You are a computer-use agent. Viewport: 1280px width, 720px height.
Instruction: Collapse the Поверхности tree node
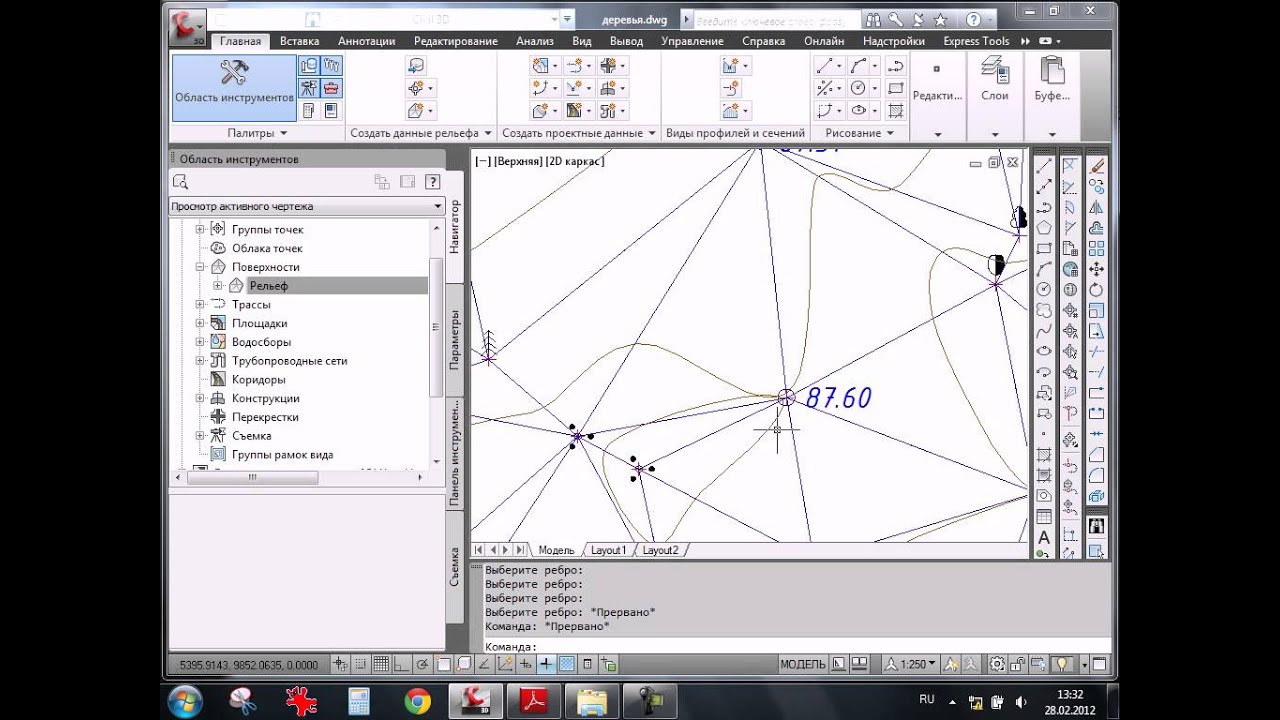(200, 267)
